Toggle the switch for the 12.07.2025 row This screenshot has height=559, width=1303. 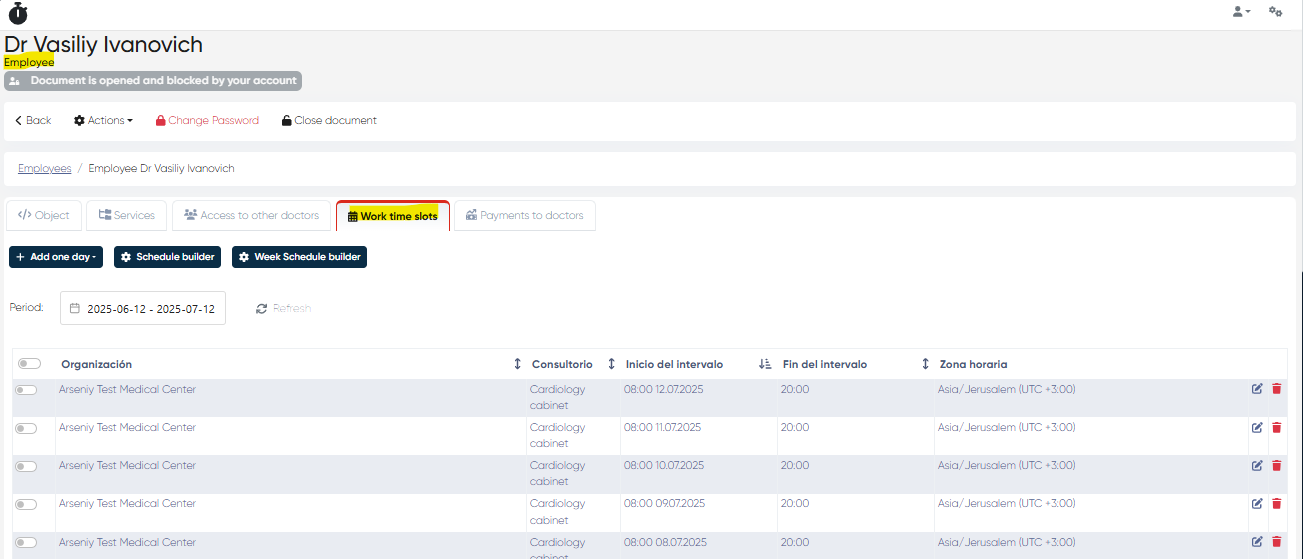26,390
